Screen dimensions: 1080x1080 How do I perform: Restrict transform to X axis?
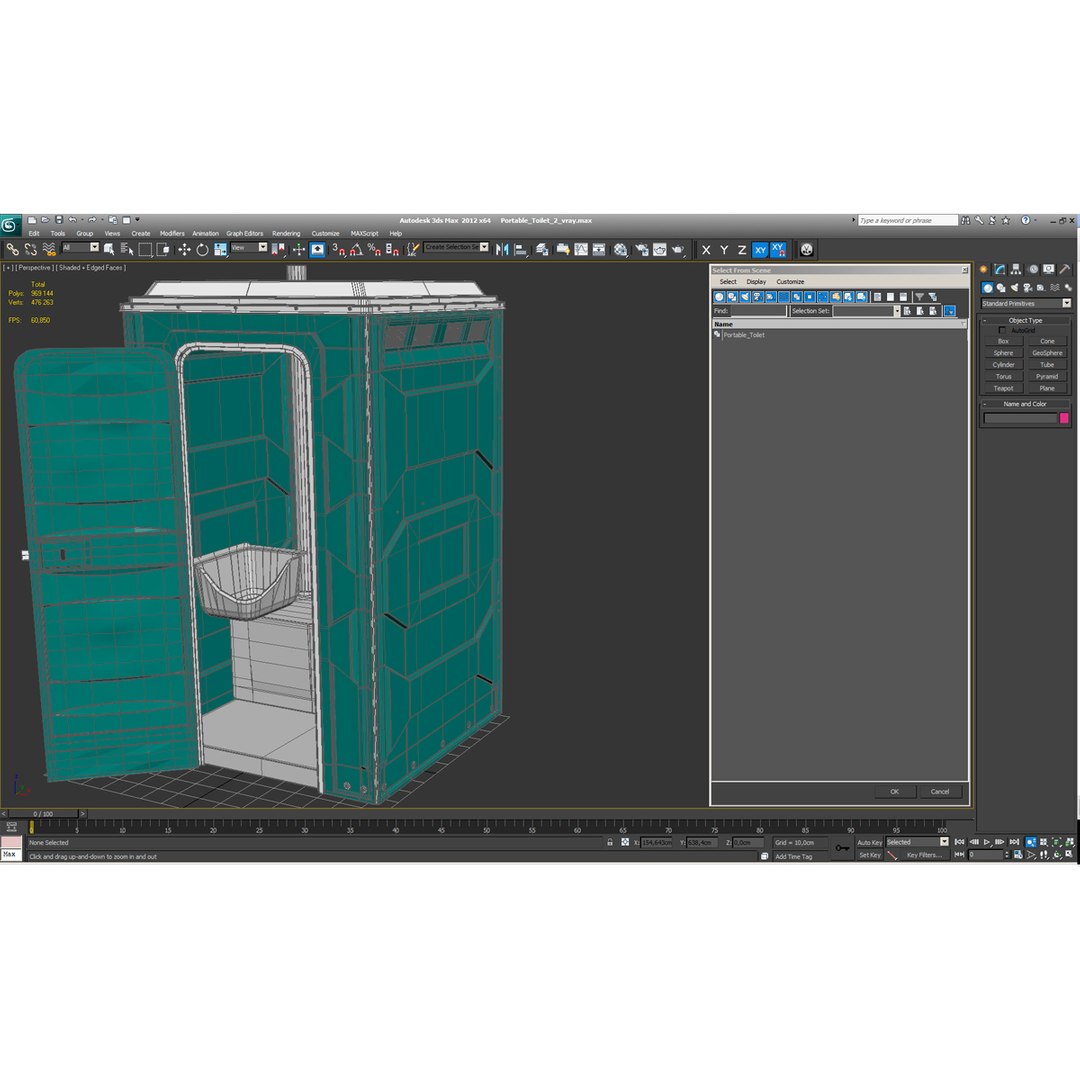(x=706, y=250)
